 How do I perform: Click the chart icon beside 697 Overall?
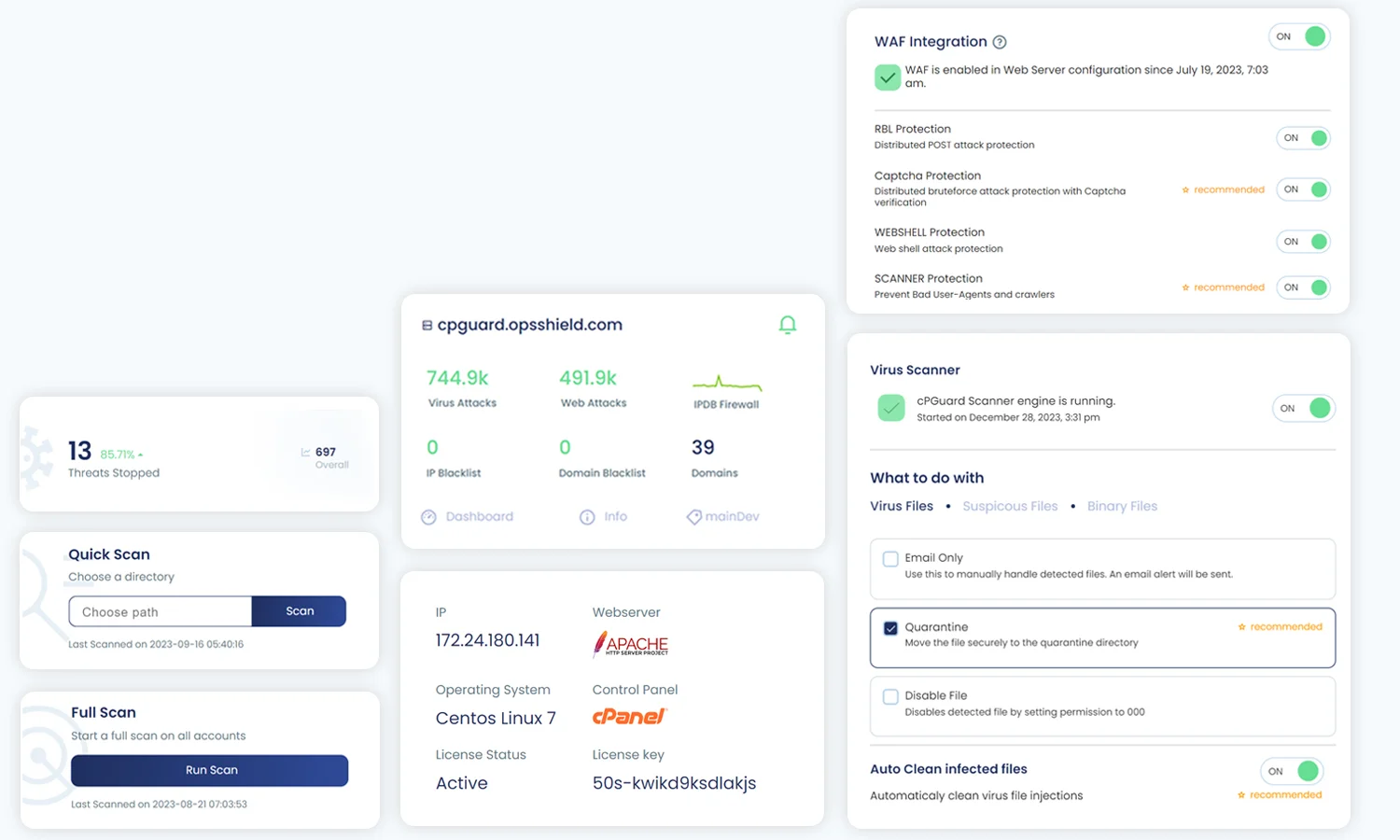click(x=305, y=452)
